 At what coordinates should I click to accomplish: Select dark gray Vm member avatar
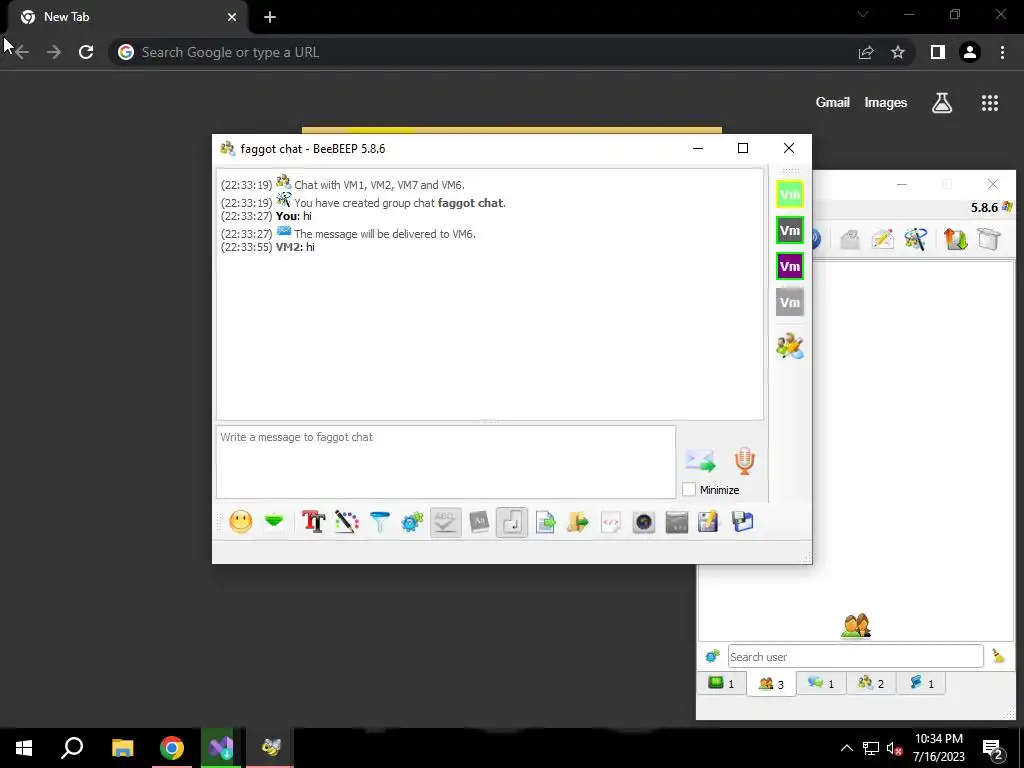pyautogui.click(x=790, y=231)
